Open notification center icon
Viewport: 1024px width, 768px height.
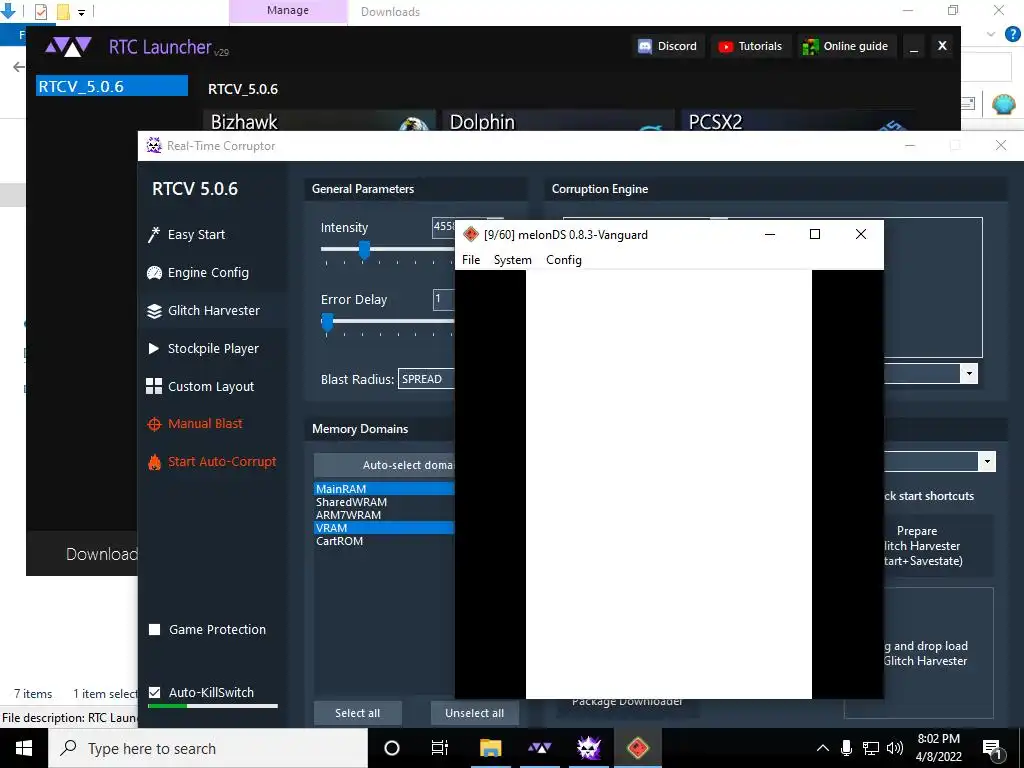pos(993,750)
